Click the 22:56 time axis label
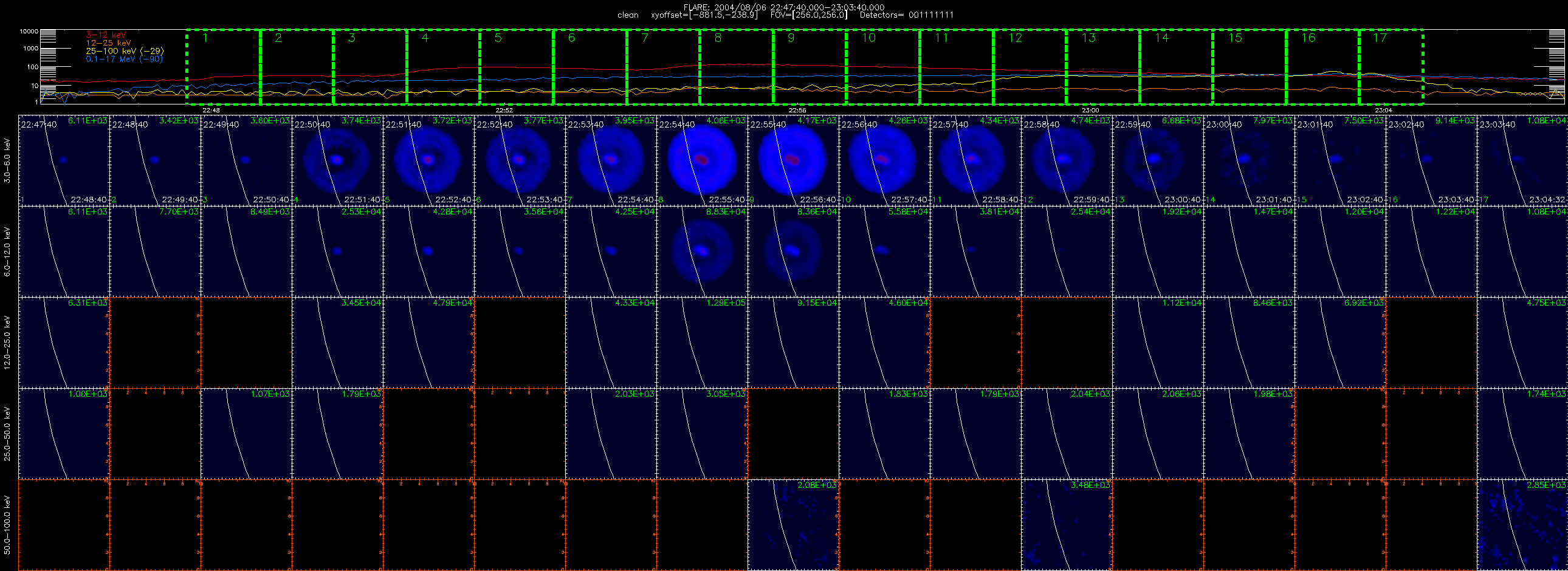This screenshot has width=1568, height=571. pyautogui.click(x=797, y=110)
